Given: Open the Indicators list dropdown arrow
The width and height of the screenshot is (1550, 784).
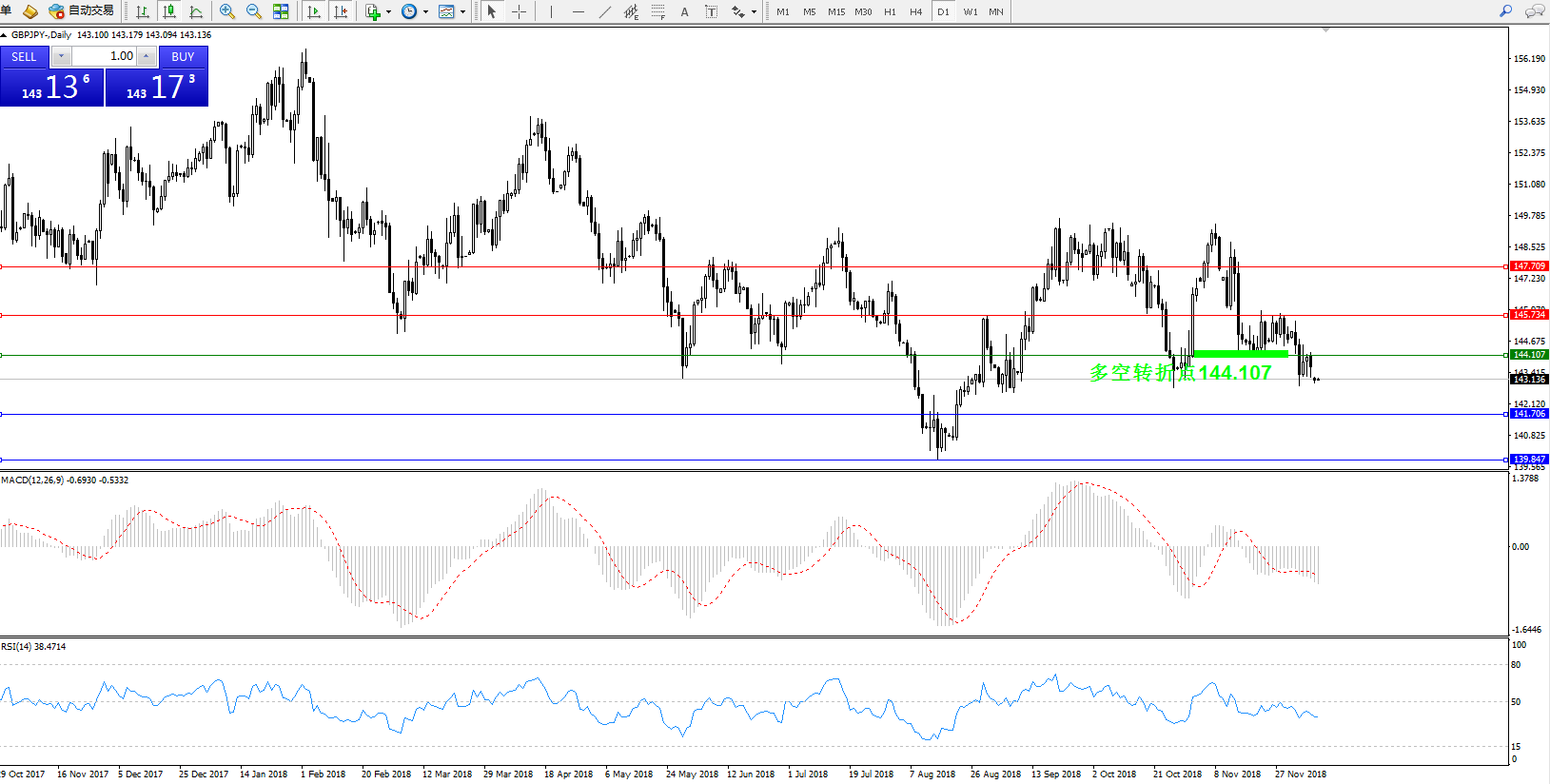Looking at the screenshot, I should 388,12.
